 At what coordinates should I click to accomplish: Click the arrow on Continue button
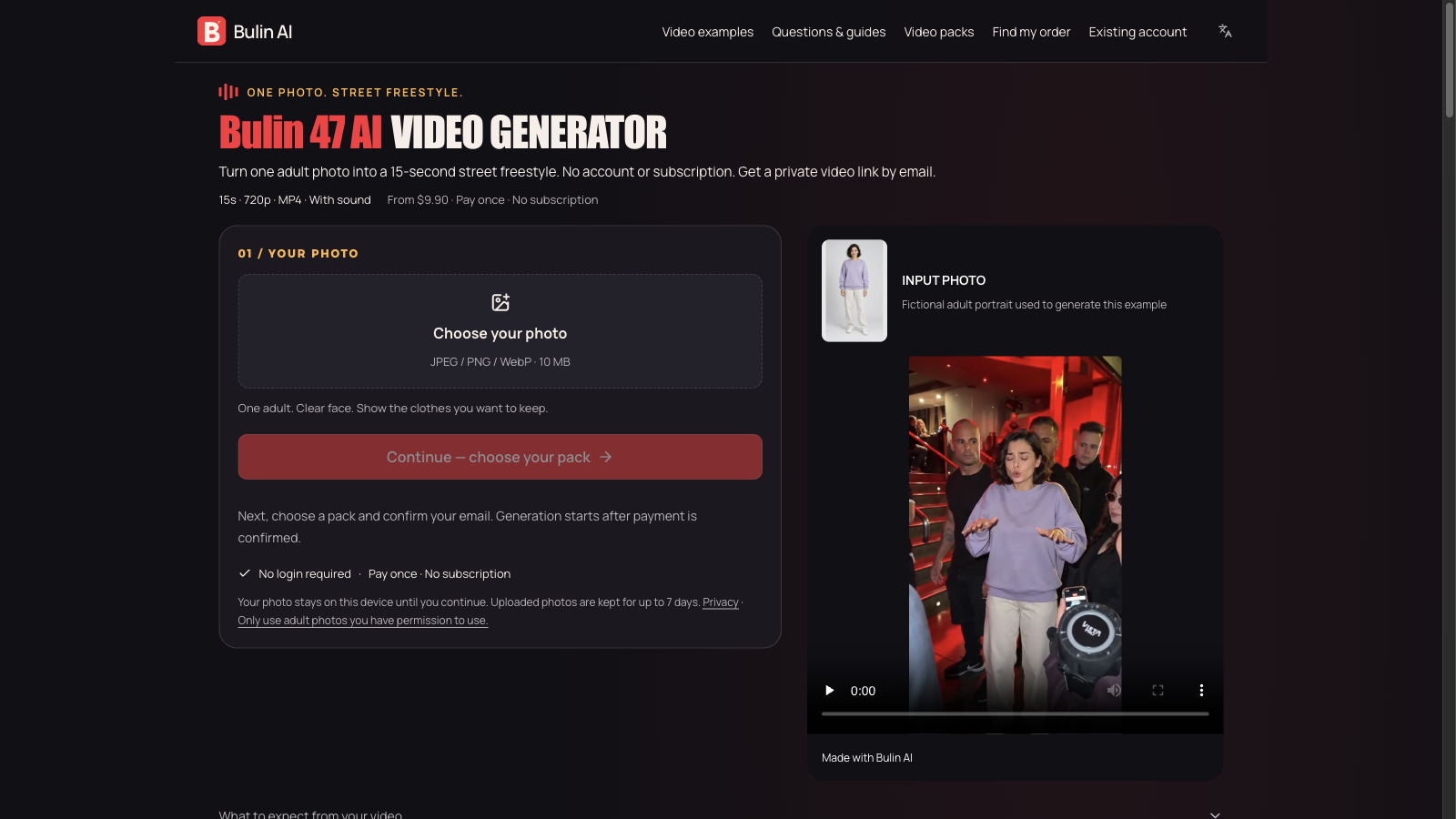coord(606,457)
